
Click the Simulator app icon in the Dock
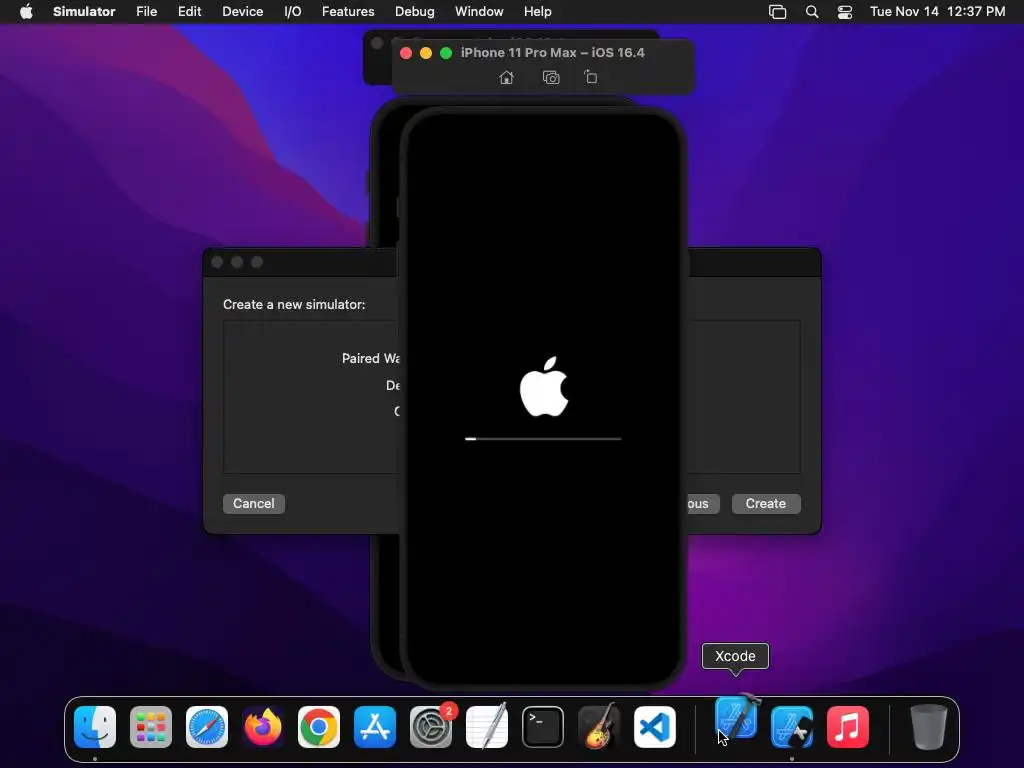coord(792,727)
